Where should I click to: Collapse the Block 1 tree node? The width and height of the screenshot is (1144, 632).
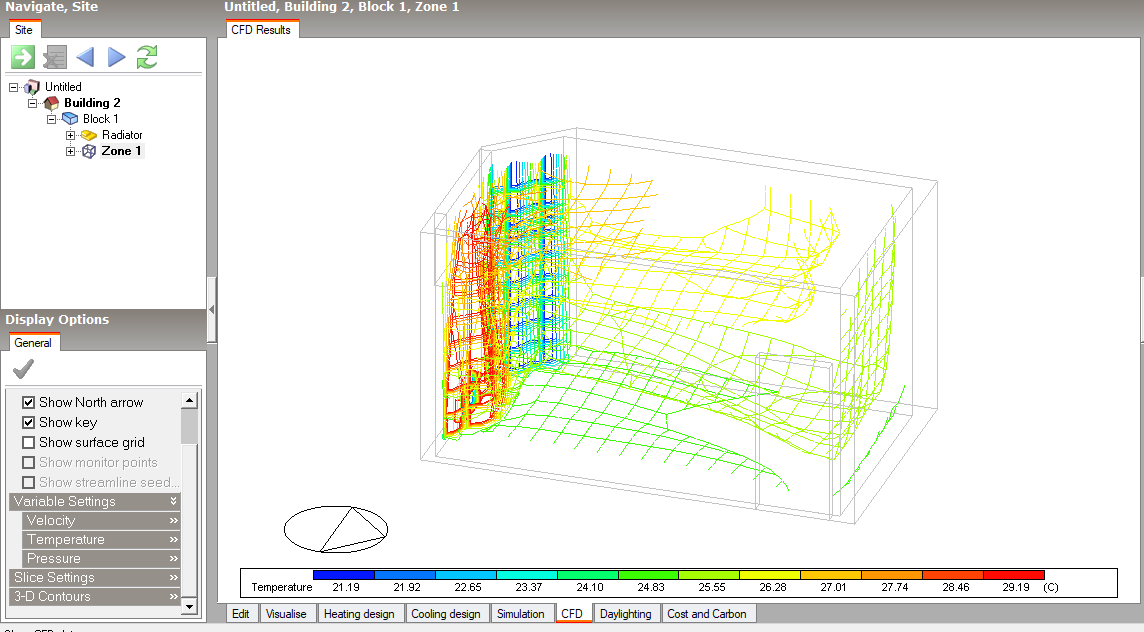(x=51, y=119)
